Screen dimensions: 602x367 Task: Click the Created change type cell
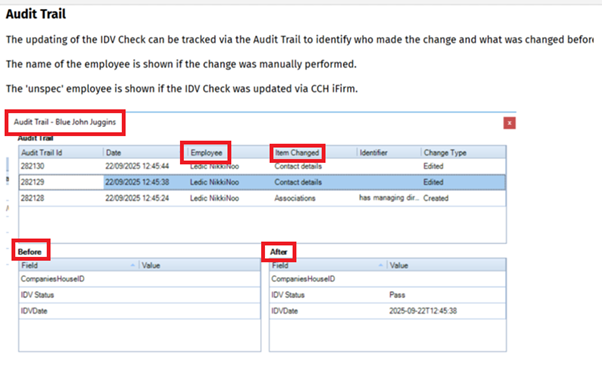pyautogui.click(x=436, y=198)
